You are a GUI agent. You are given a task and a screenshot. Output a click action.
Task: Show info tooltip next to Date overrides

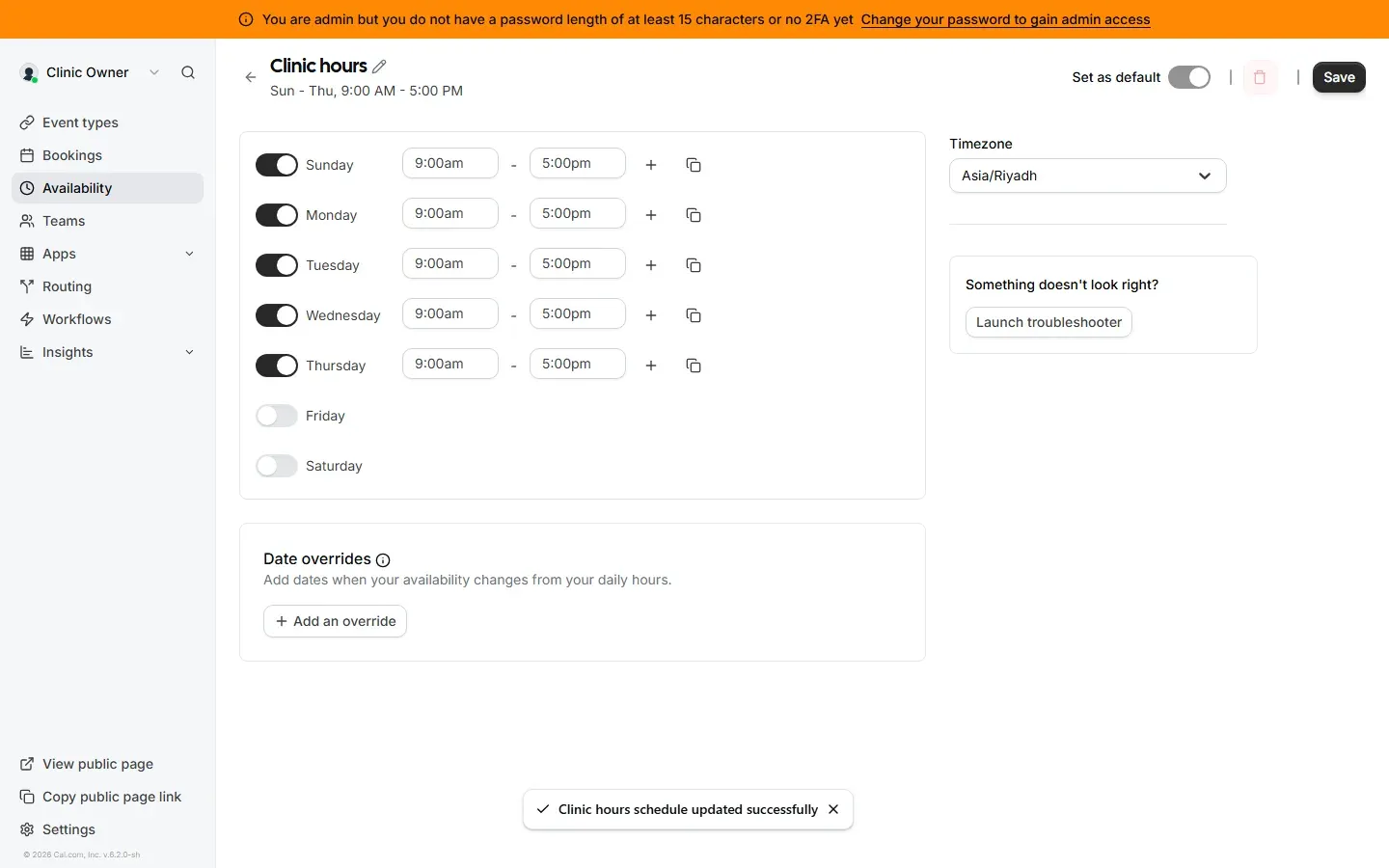(x=383, y=560)
